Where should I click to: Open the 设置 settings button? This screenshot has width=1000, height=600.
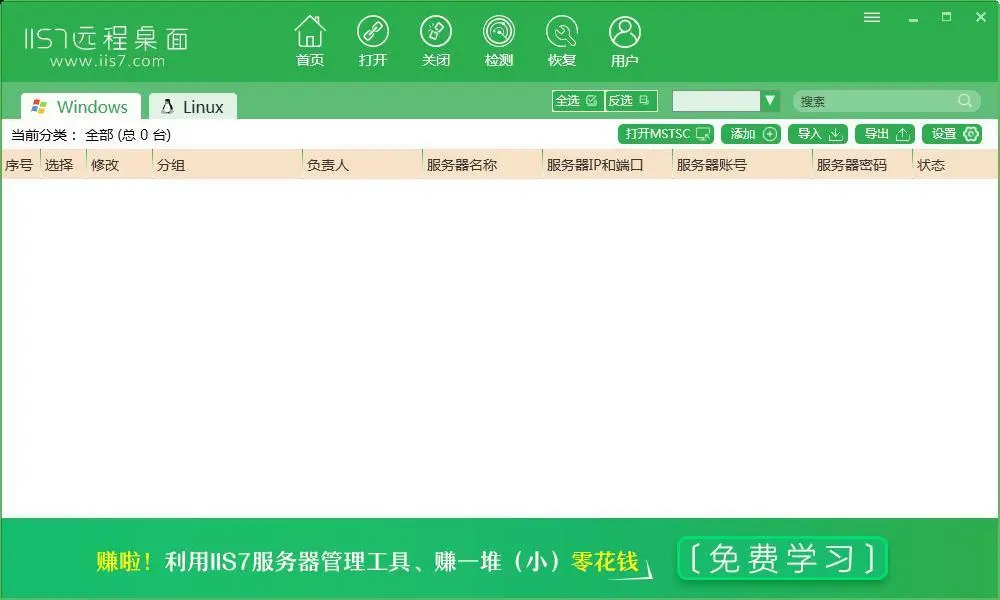point(952,134)
